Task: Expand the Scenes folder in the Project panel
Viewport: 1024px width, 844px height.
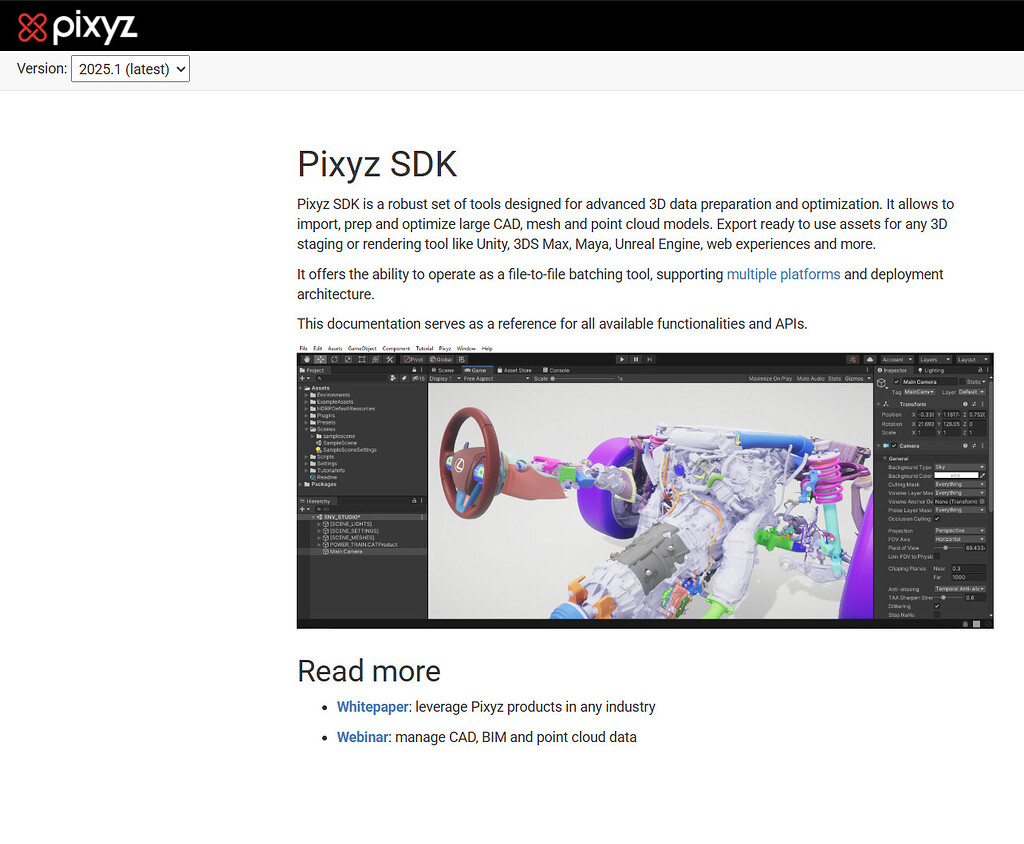Action: click(x=306, y=429)
